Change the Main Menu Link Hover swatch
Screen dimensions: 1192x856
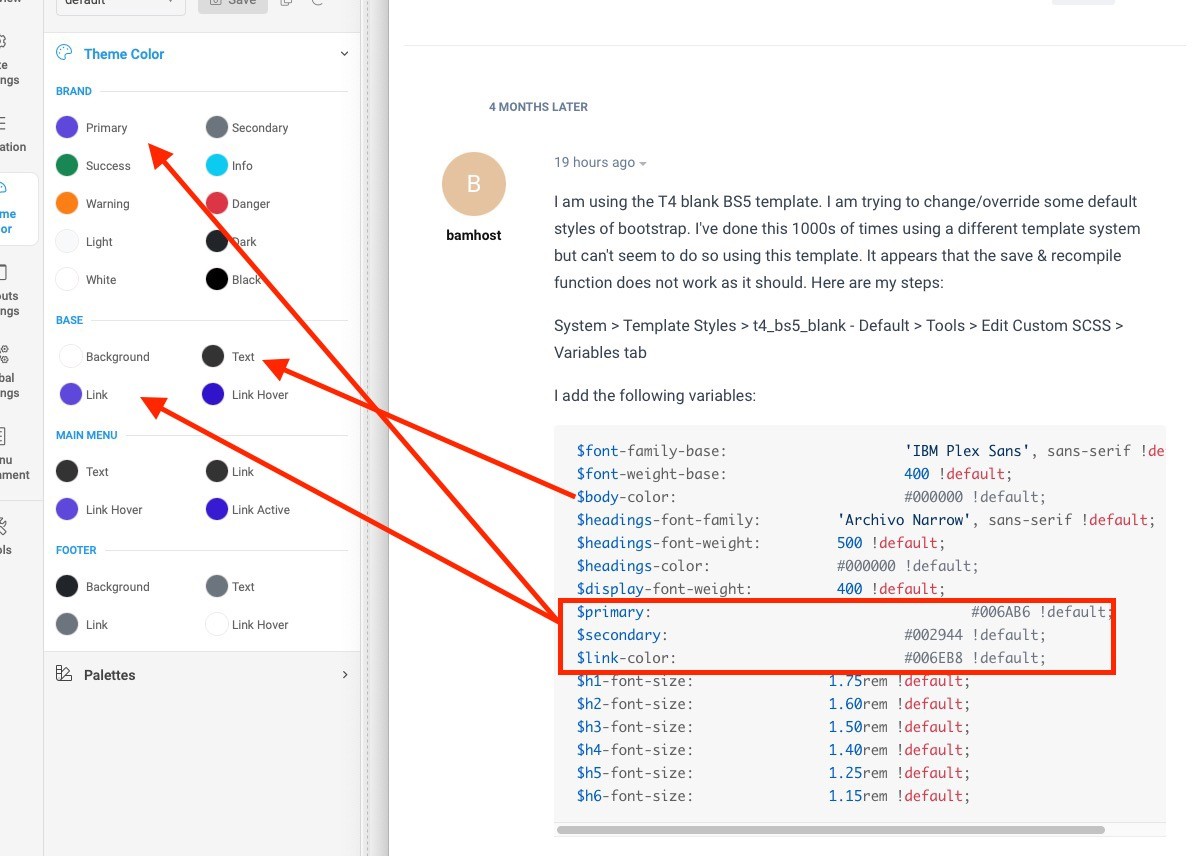(67, 509)
